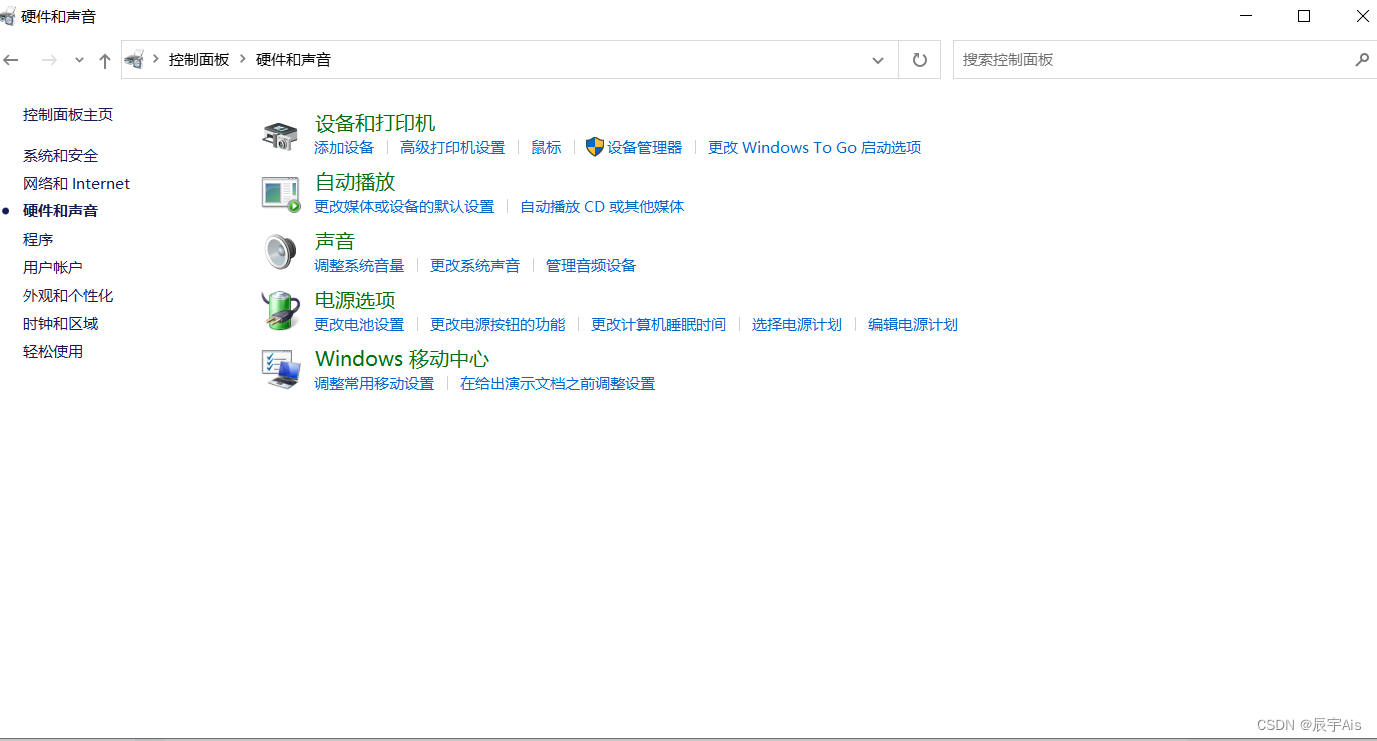Go up one level with up arrow
The height and width of the screenshot is (741, 1377).
click(105, 60)
